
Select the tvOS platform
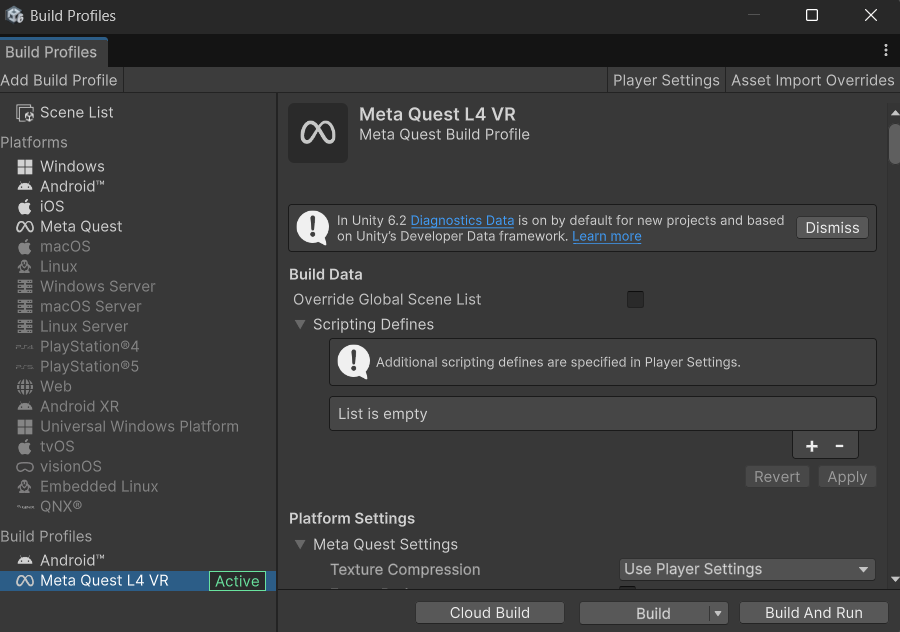coord(56,446)
